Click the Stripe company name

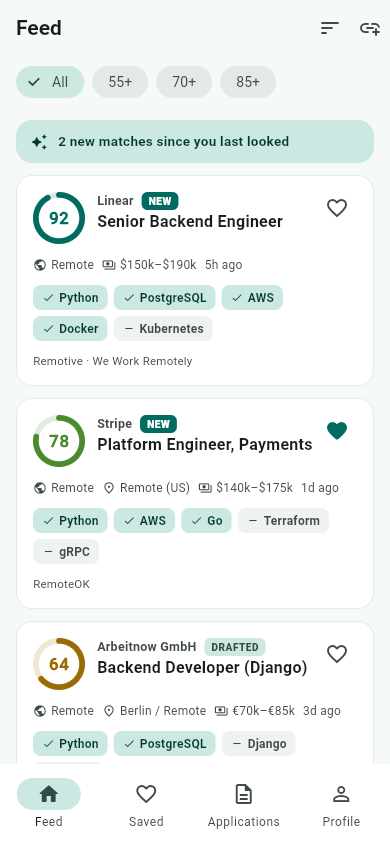pyautogui.click(x=115, y=424)
